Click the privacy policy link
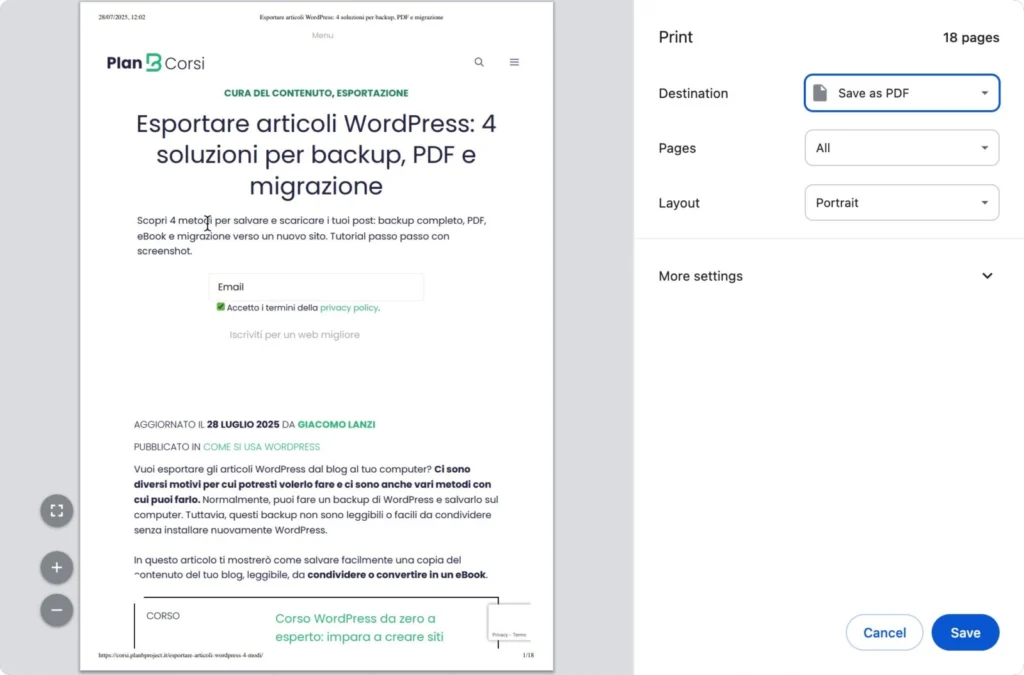This screenshot has width=1024, height=675. 349,307
